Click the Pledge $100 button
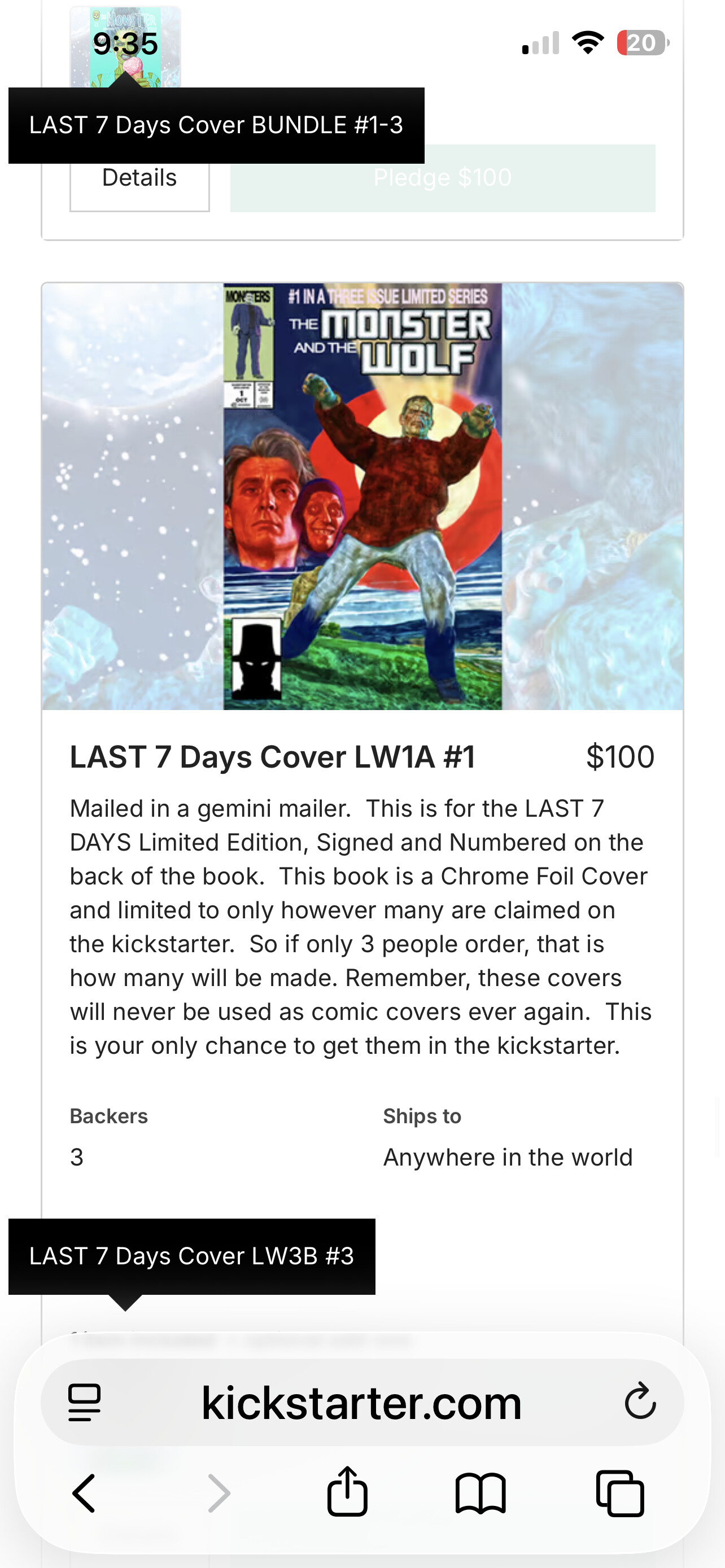This screenshot has height=1568, width=725. click(x=443, y=178)
